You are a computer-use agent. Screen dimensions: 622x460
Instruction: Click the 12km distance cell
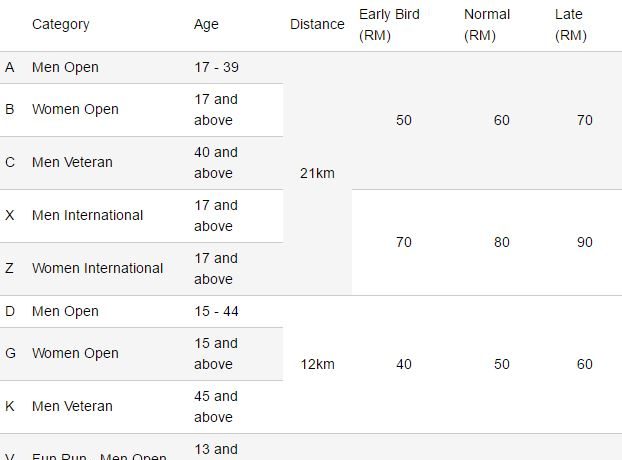(317, 364)
